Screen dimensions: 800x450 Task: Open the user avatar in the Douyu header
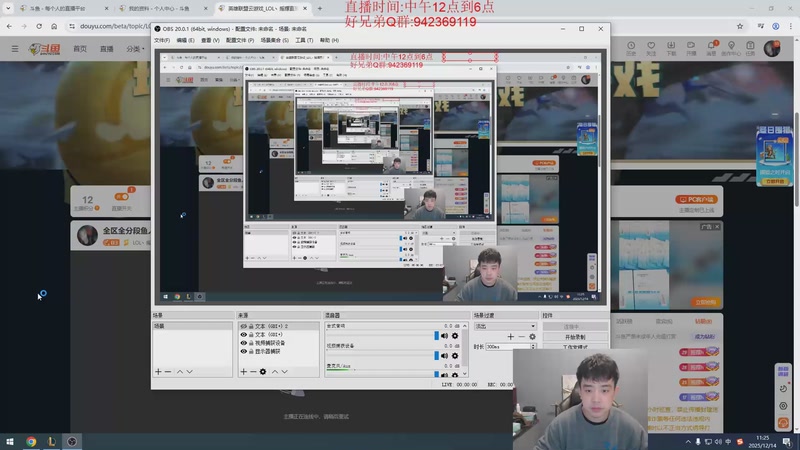pyautogui.click(x=772, y=48)
